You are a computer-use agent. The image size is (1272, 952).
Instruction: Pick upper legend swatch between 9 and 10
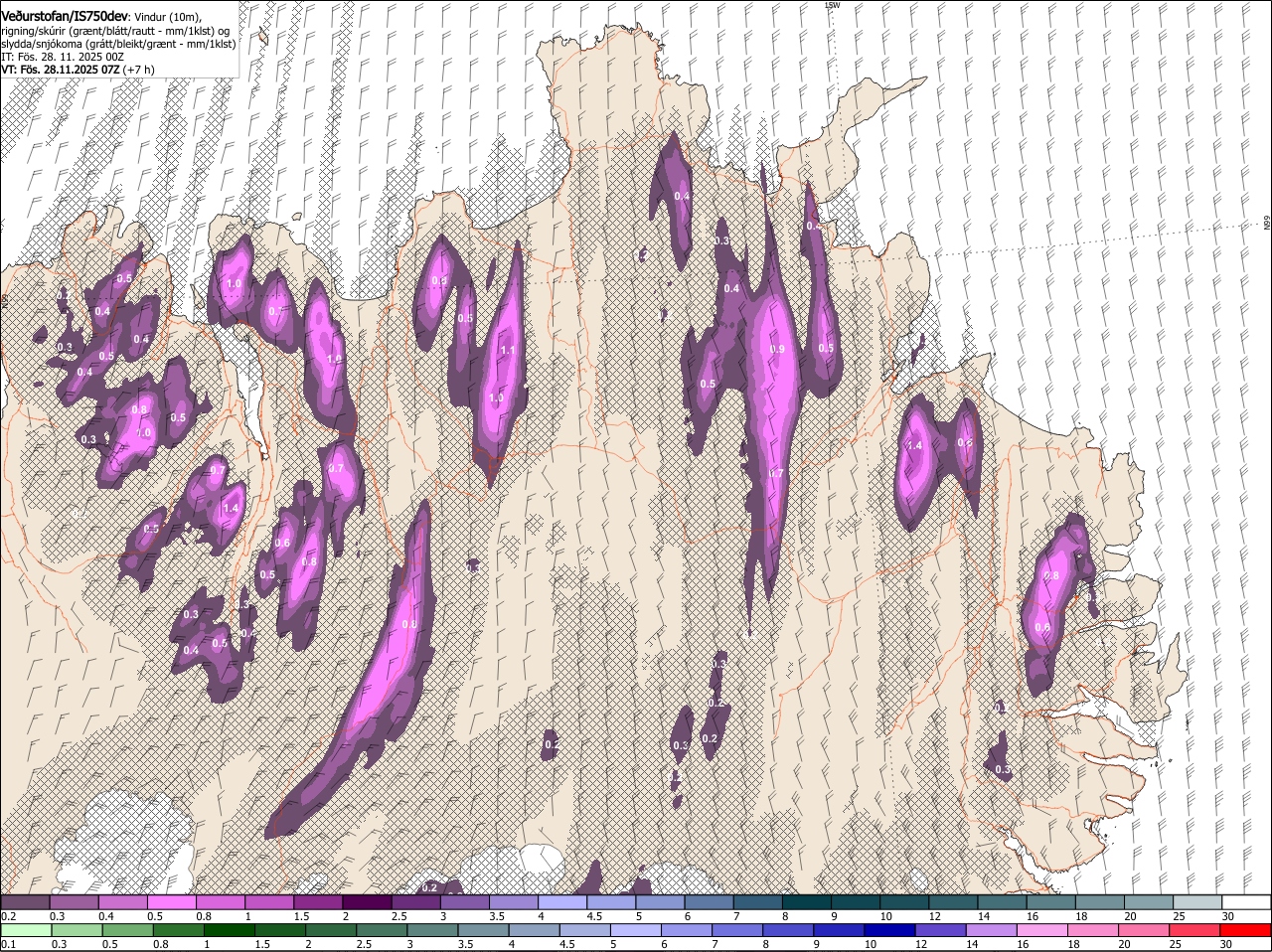(856, 902)
